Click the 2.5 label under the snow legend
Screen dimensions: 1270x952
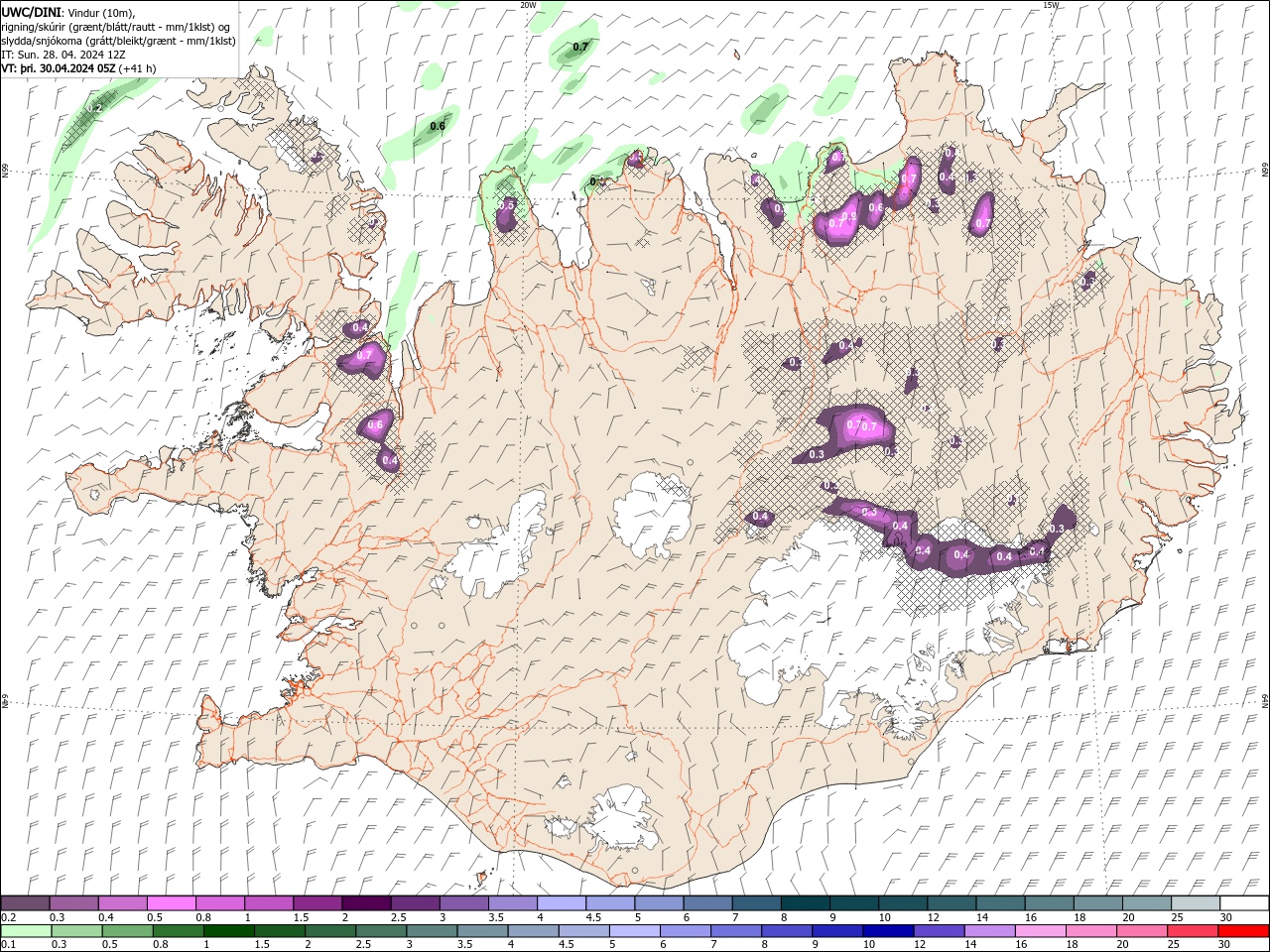398,917
